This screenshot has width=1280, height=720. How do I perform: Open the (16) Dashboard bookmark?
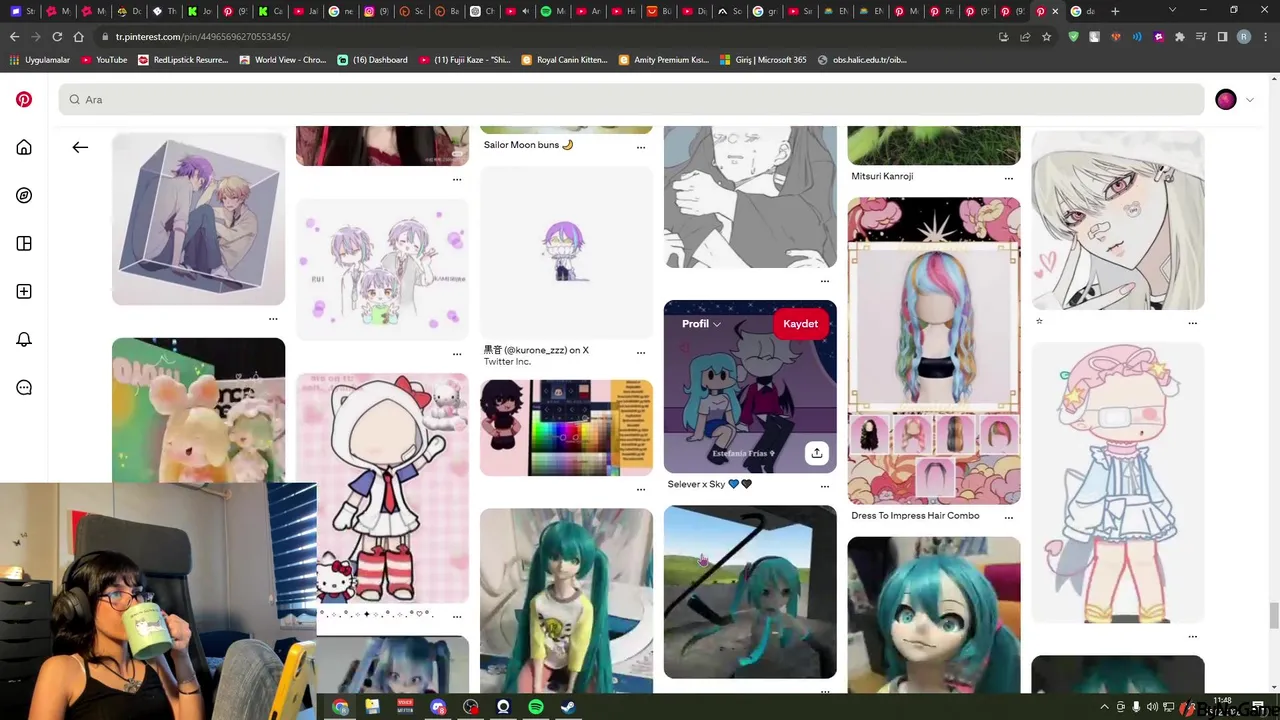click(x=372, y=60)
